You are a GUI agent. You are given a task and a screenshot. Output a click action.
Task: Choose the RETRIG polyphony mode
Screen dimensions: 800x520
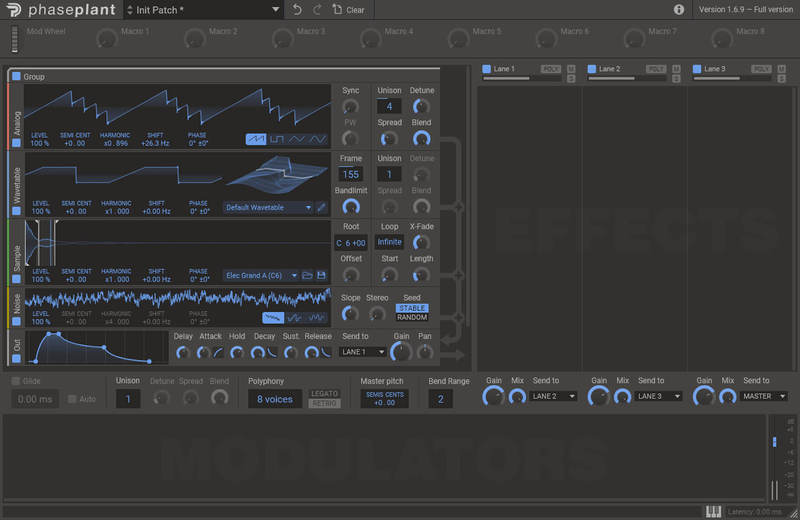[324, 403]
